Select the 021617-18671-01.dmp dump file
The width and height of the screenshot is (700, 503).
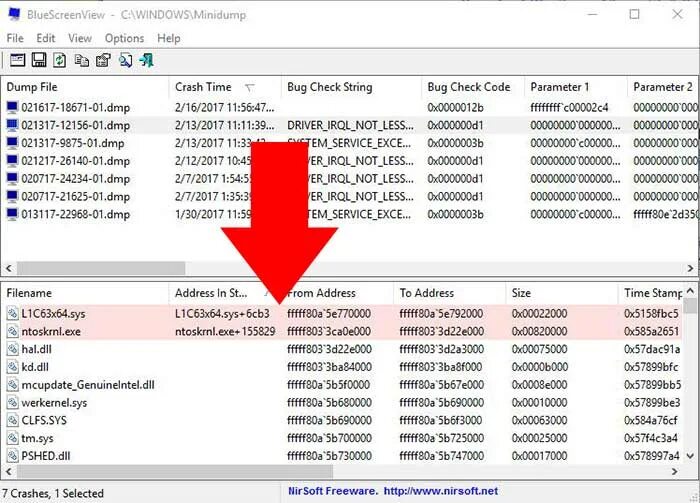(x=75, y=108)
